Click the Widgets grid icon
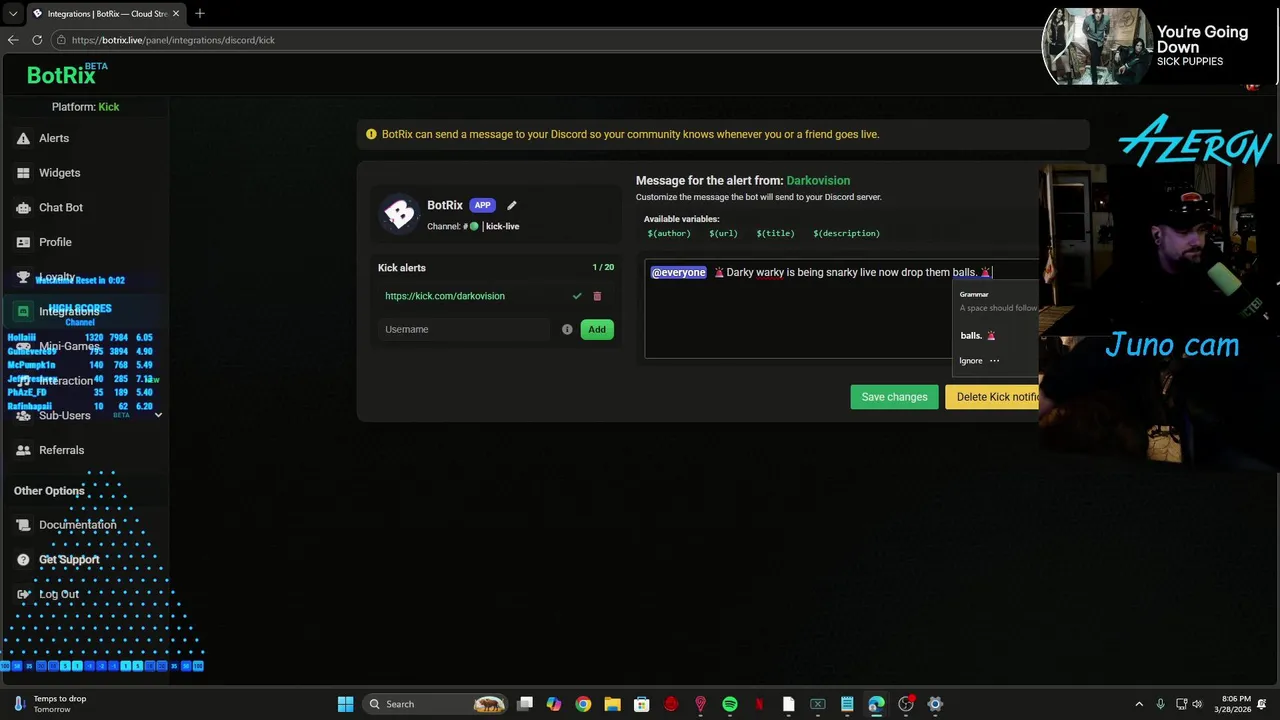The image size is (1280, 720). 23,173
